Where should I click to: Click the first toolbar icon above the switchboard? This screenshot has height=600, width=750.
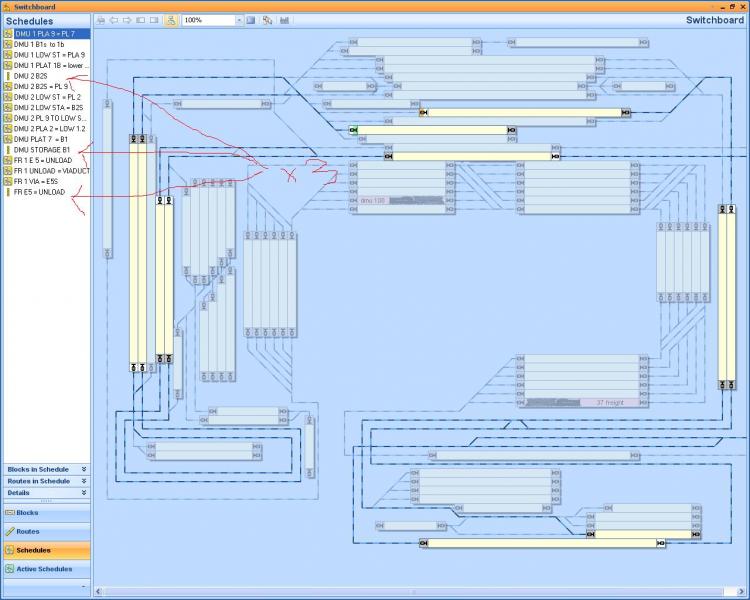click(99, 20)
